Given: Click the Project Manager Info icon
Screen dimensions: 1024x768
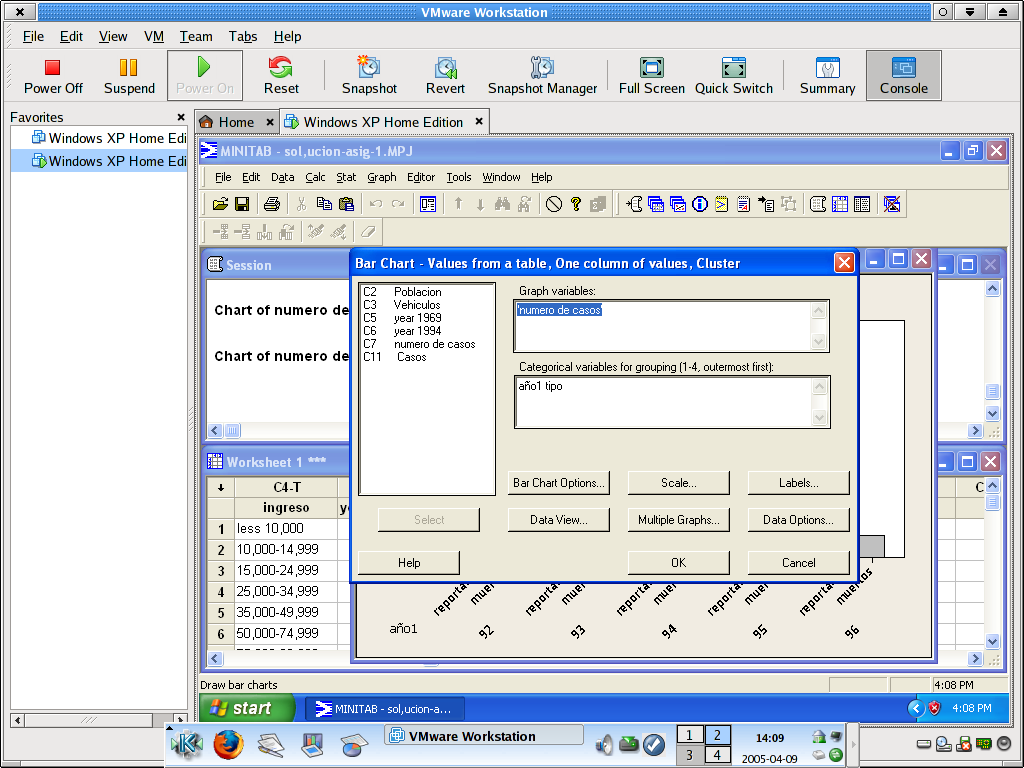Looking at the screenshot, I should tap(699, 204).
